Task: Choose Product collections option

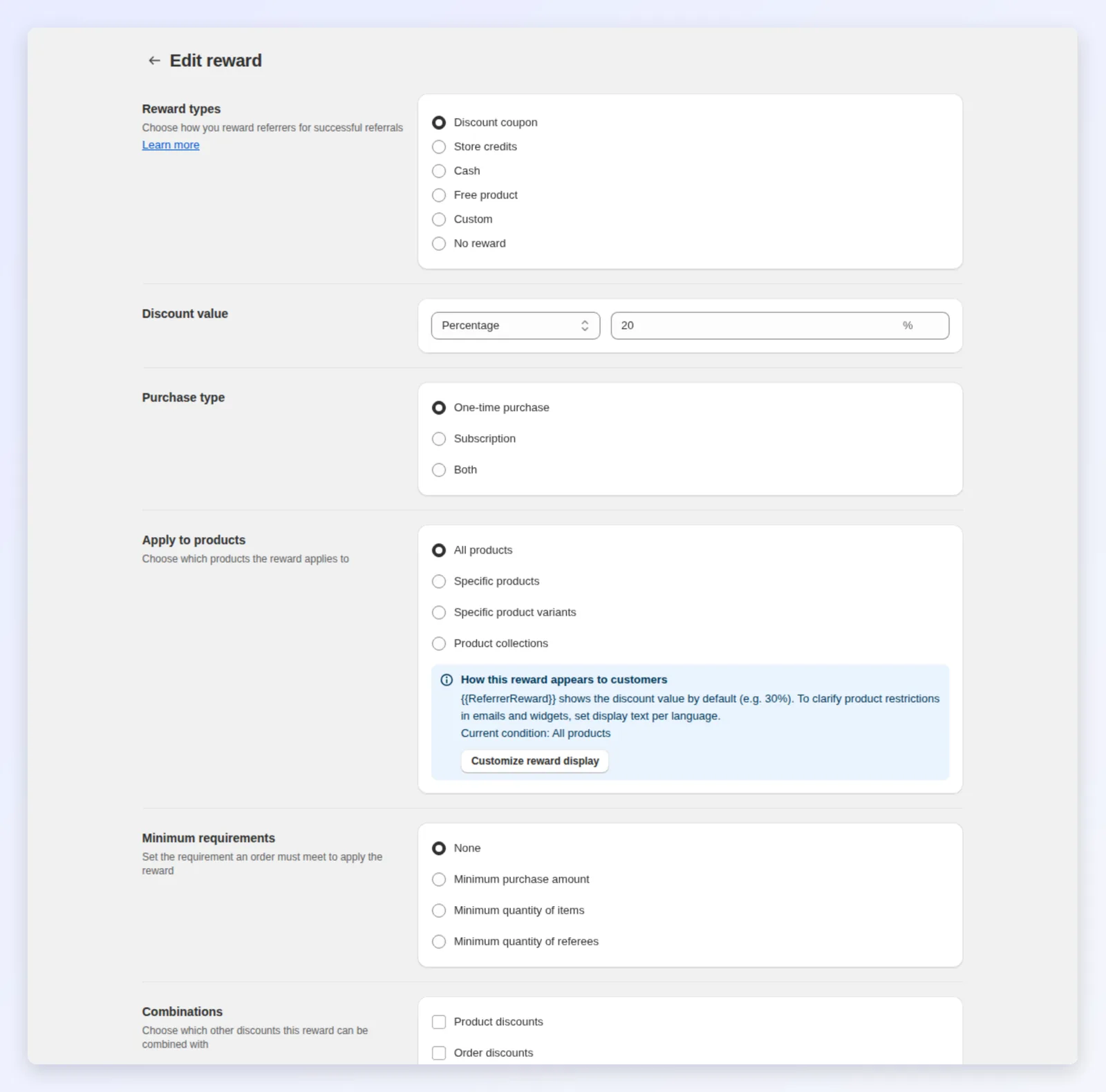Action: [x=439, y=643]
